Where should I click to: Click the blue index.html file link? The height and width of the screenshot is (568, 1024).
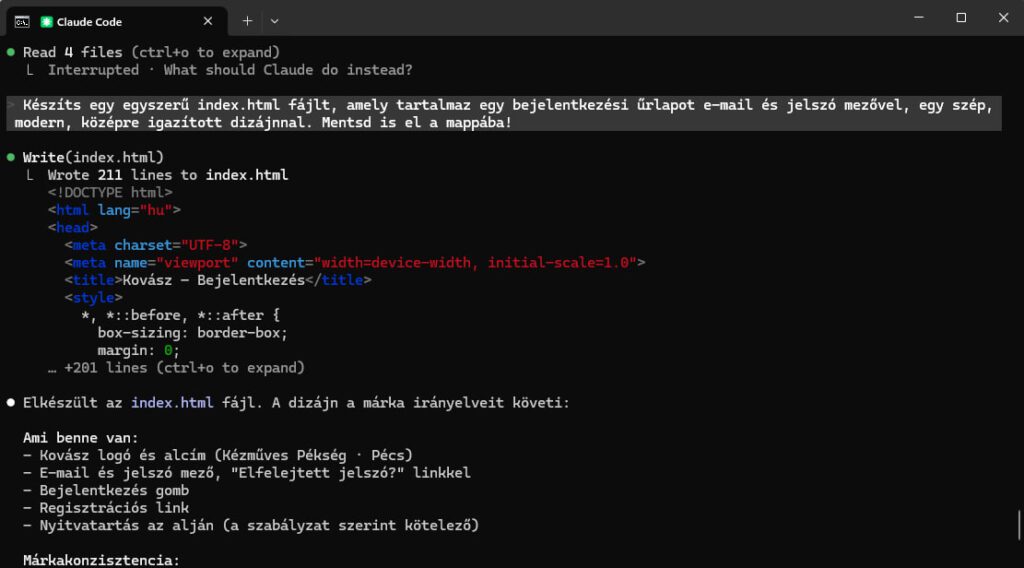[171, 403]
